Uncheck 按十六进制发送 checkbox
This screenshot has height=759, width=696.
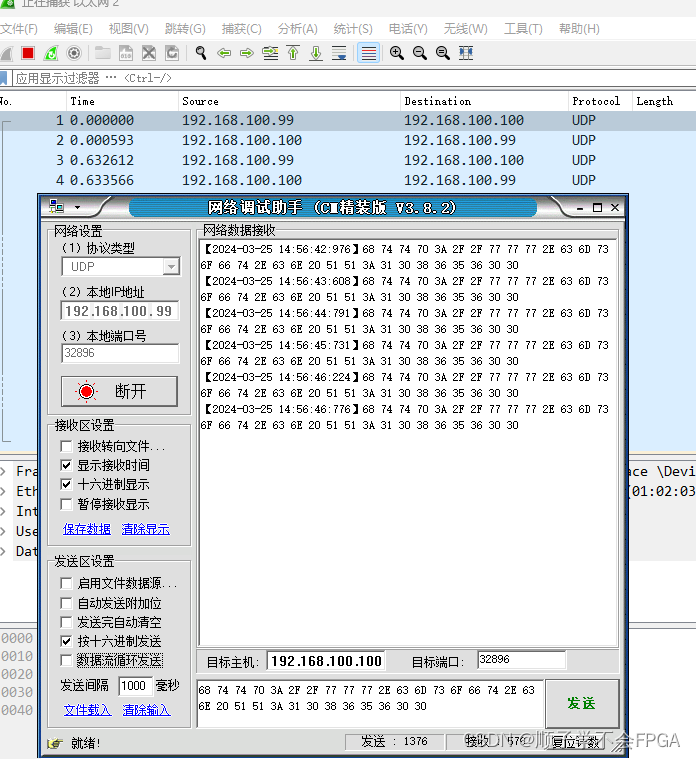tap(66, 641)
